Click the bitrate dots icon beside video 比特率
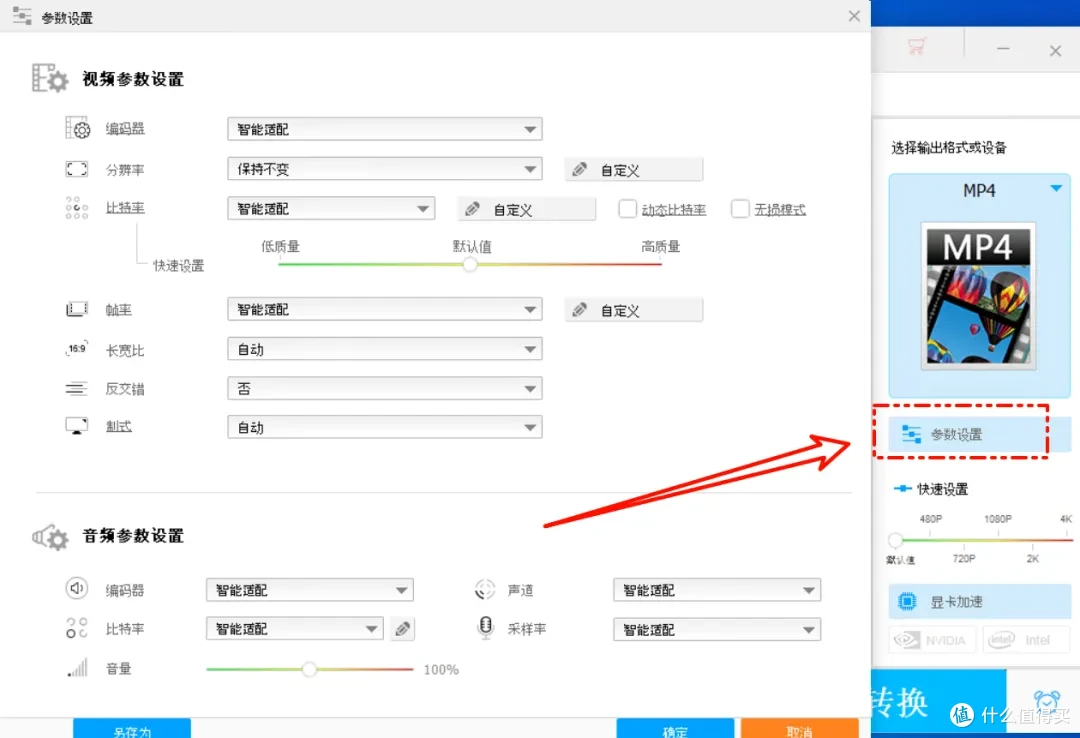The height and width of the screenshot is (738, 1080). (76, 207)
